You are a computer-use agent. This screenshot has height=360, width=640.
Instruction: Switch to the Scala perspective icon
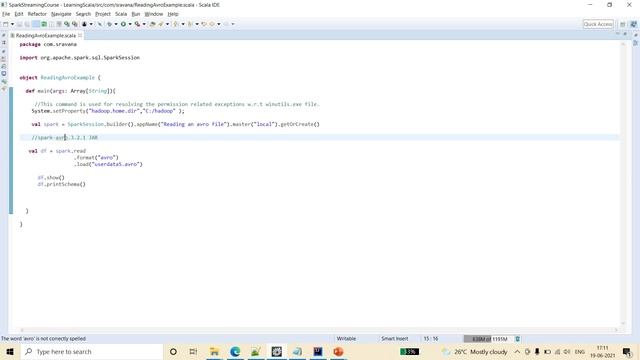633,24
